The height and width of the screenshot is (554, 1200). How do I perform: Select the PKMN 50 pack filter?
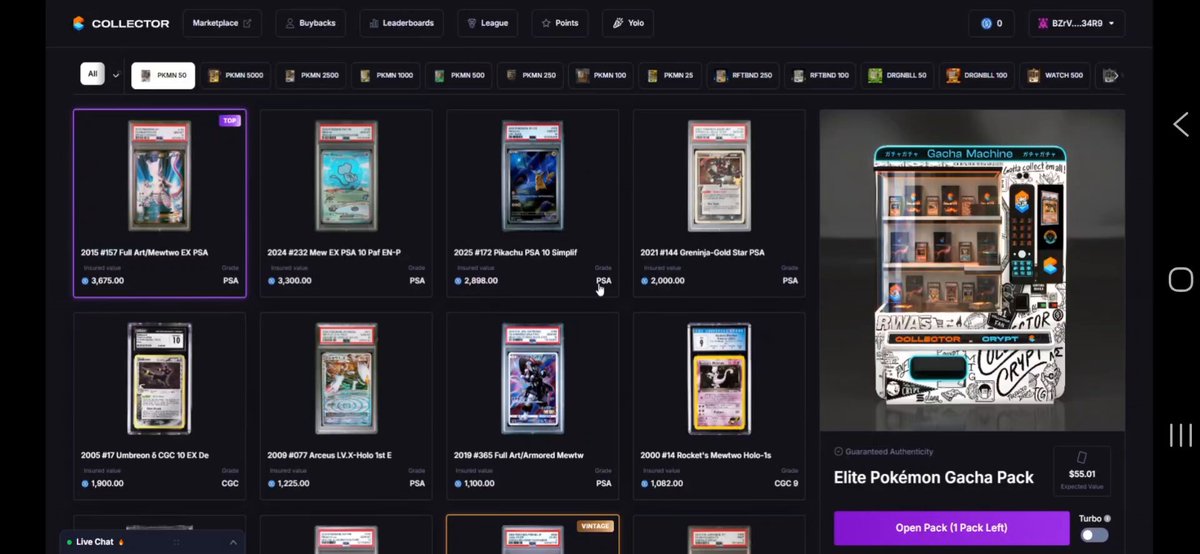pos(163,75)
